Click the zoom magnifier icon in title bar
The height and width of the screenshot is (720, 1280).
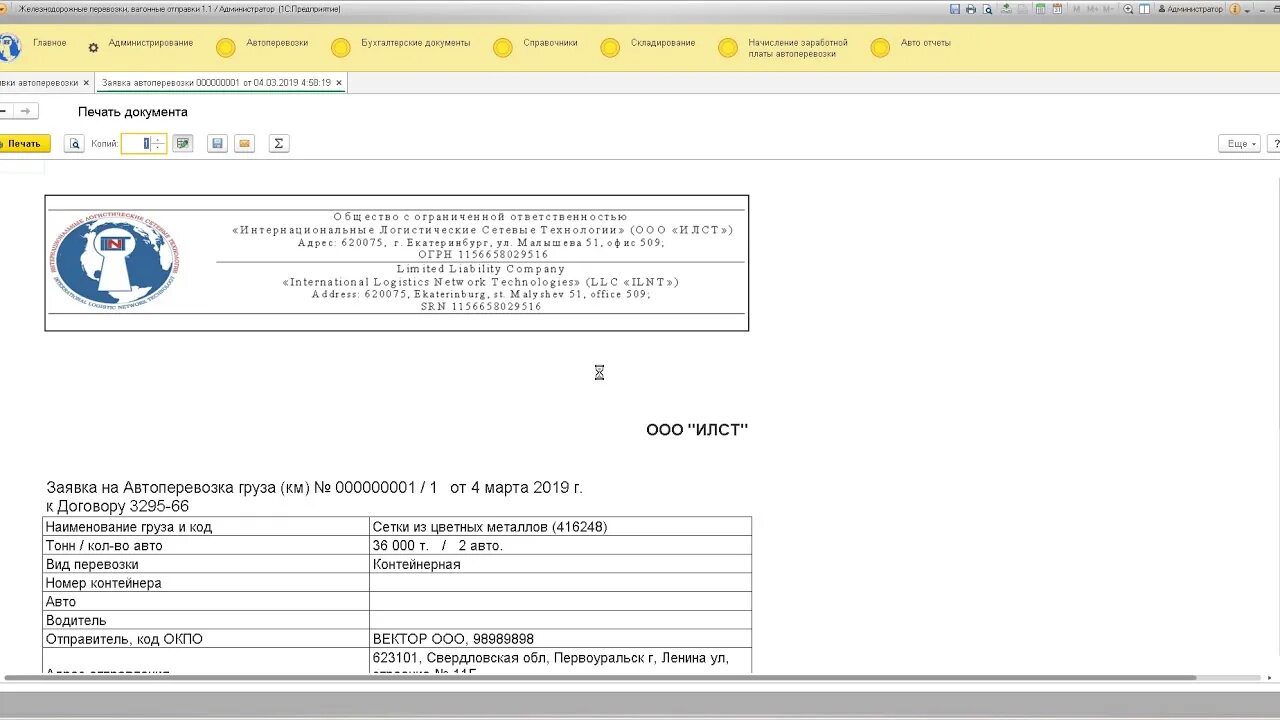coord(1128,9)
